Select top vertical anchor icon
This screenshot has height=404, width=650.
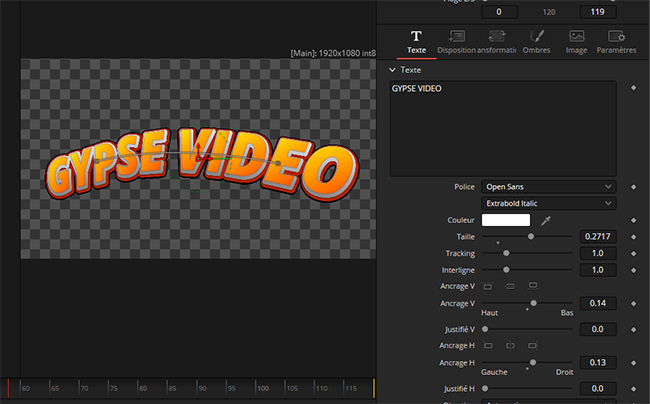(x=488, y=286)
